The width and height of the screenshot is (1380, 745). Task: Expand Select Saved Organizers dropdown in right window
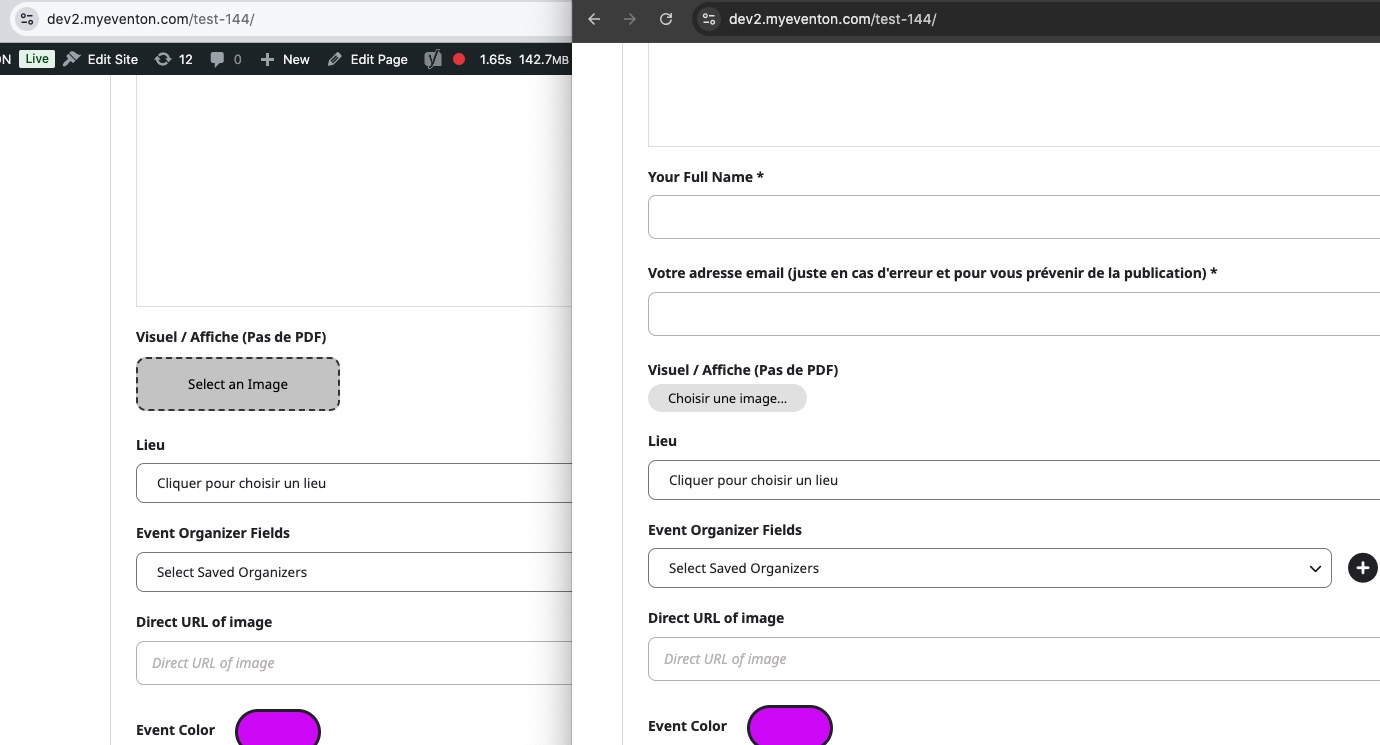coord(989,568)
